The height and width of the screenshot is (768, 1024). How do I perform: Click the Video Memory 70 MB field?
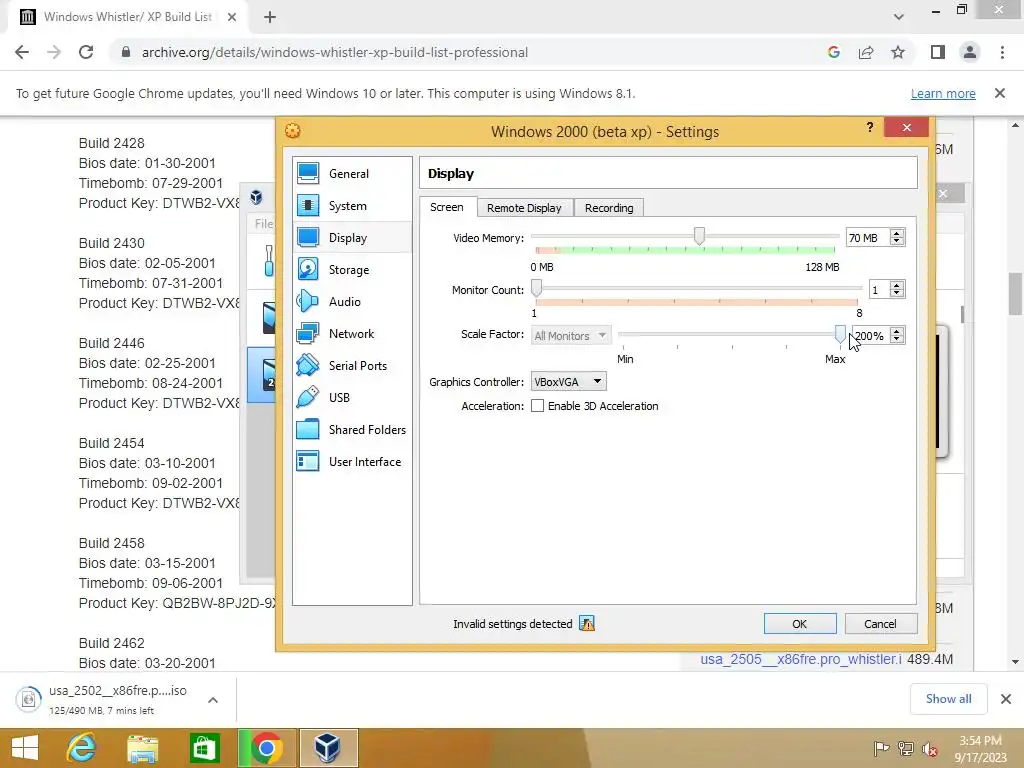click(868, 238)
